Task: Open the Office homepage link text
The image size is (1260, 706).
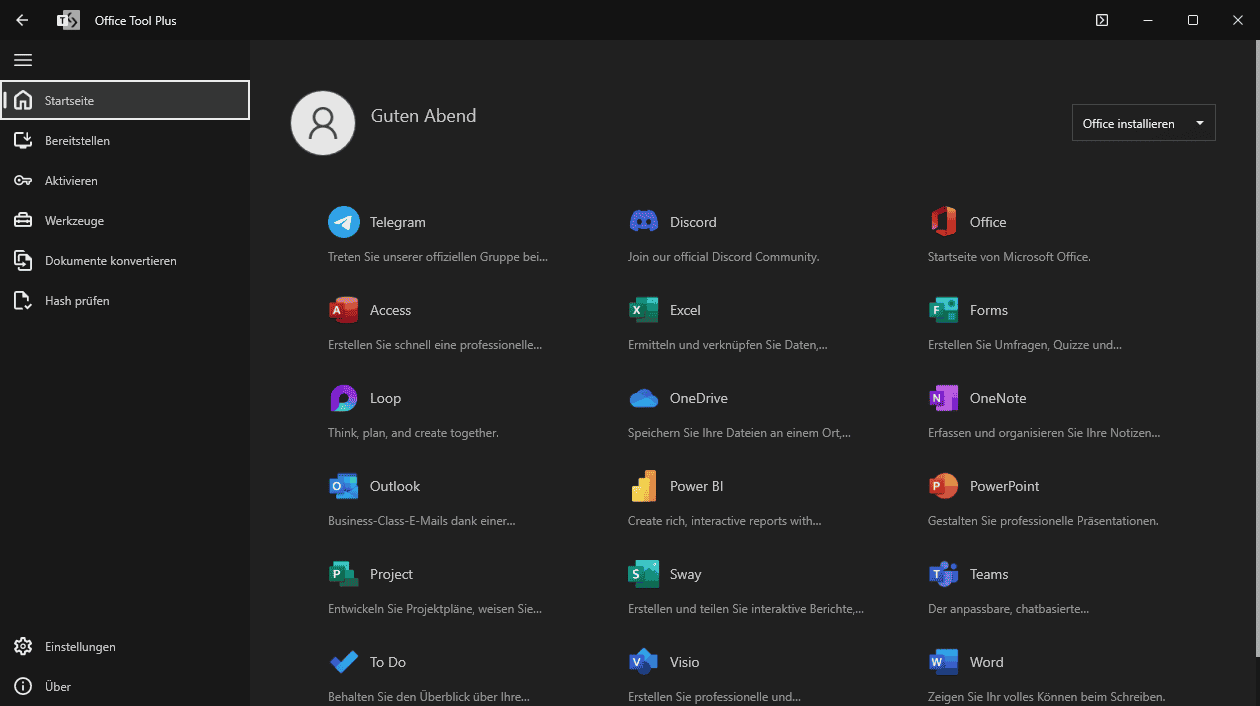Action: tap(988, 222)
